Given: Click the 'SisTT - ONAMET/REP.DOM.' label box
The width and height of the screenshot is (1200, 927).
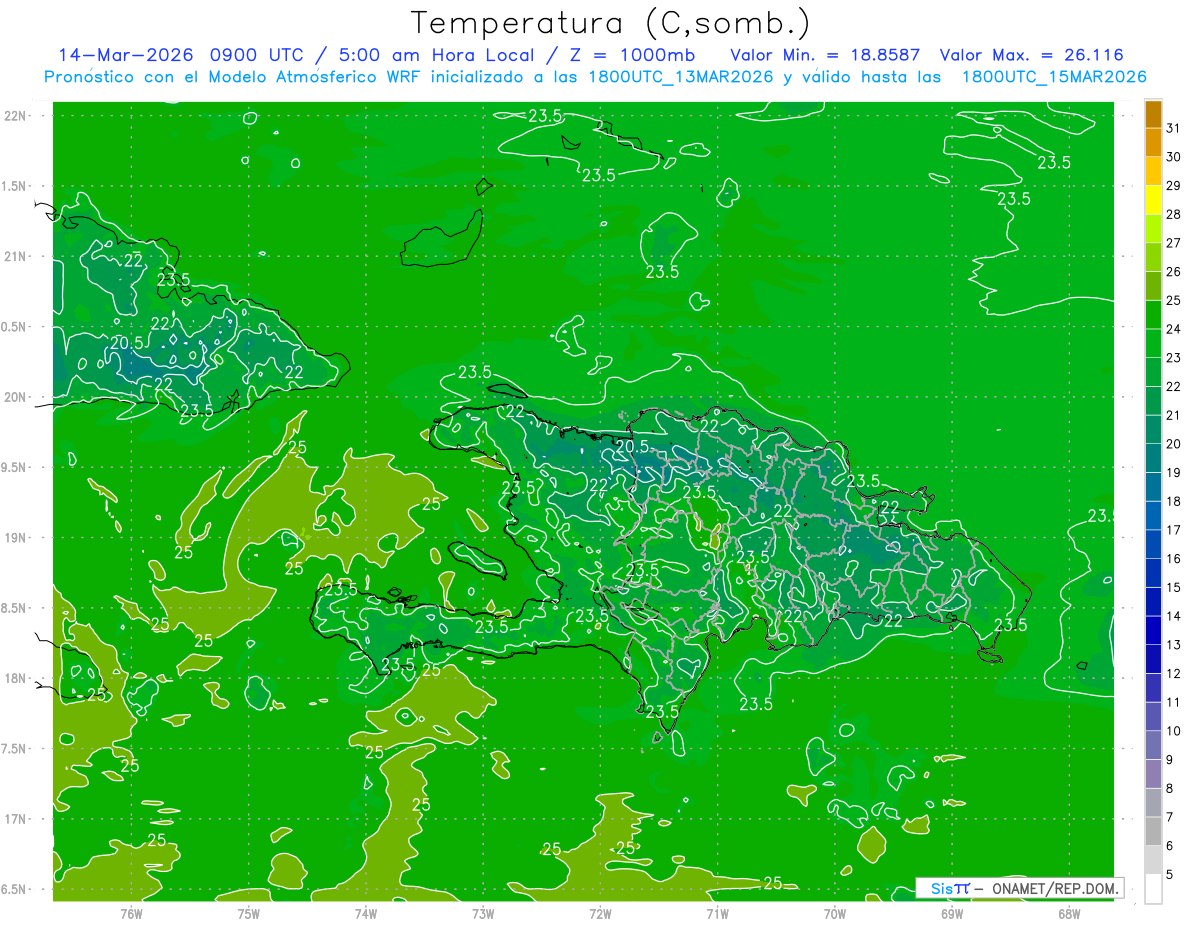Looking at the screenshot, I should tap(1020, 888).
